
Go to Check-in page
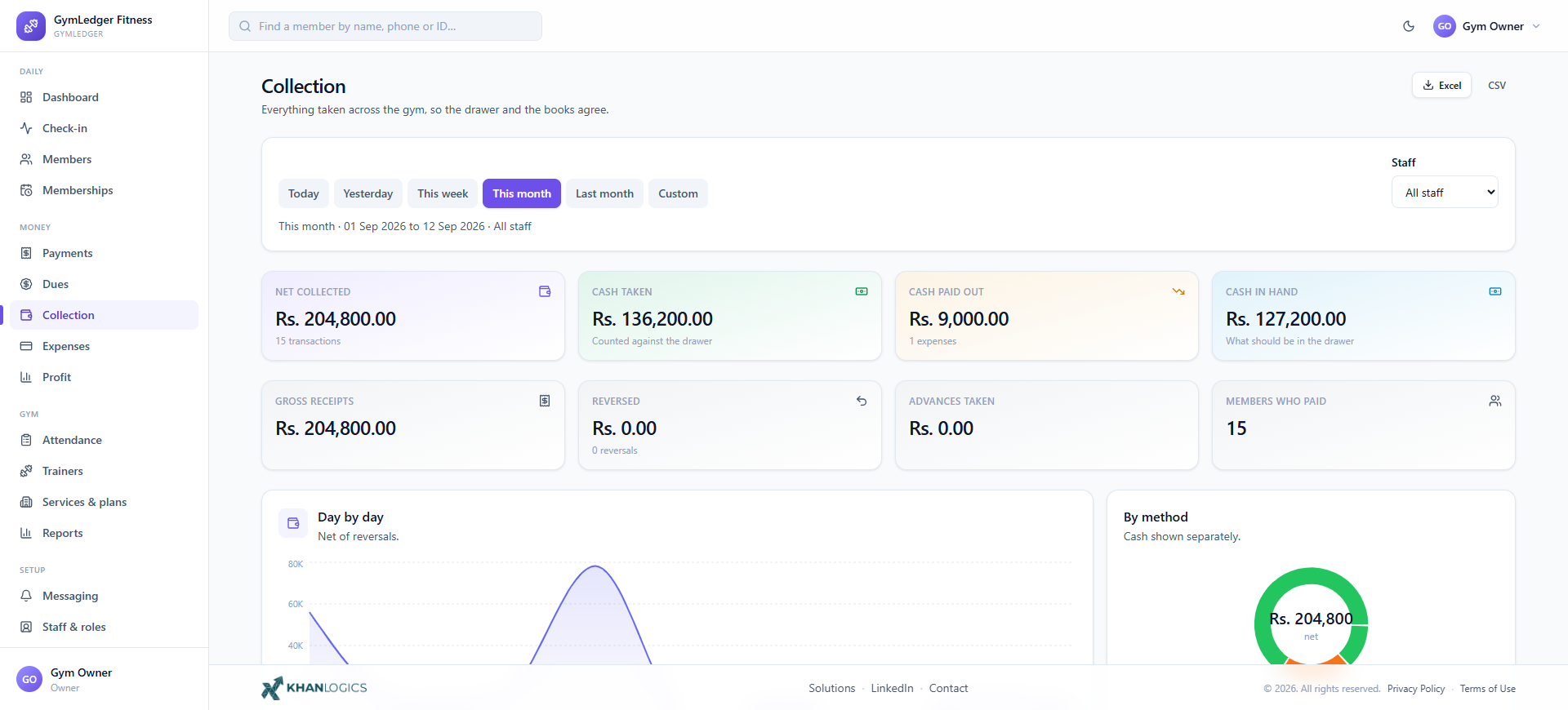pos(105,128)
